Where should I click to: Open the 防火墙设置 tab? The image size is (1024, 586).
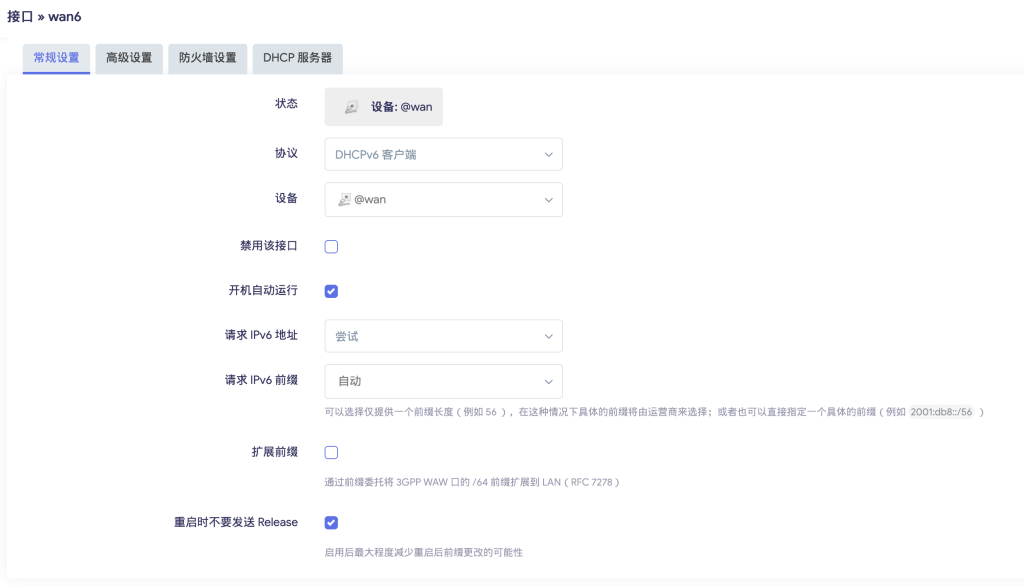coord(207,58)
